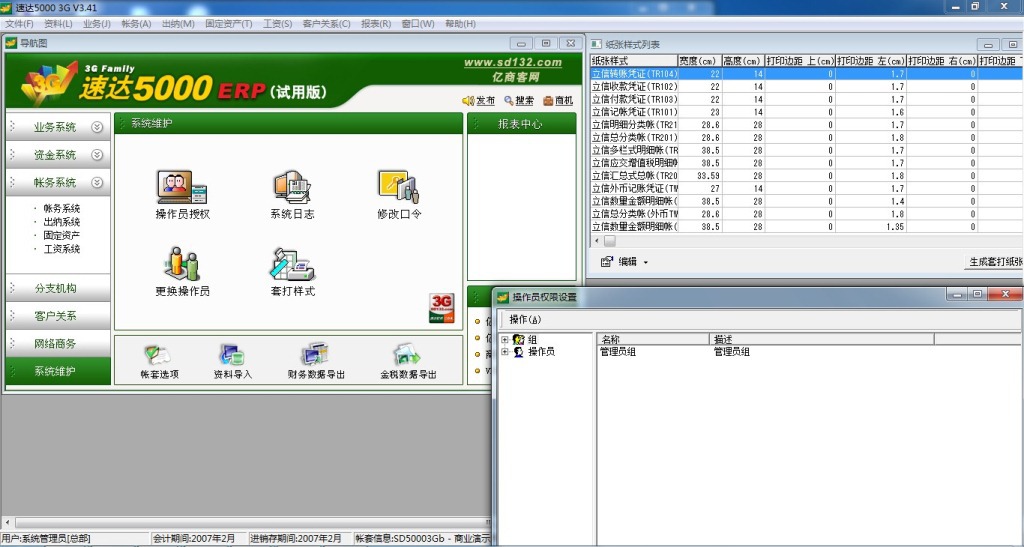The height and width of the screenshot is (547, 1024).
Task: Select 管理员组 name cell in list
Action: click(x=618, y=352)
